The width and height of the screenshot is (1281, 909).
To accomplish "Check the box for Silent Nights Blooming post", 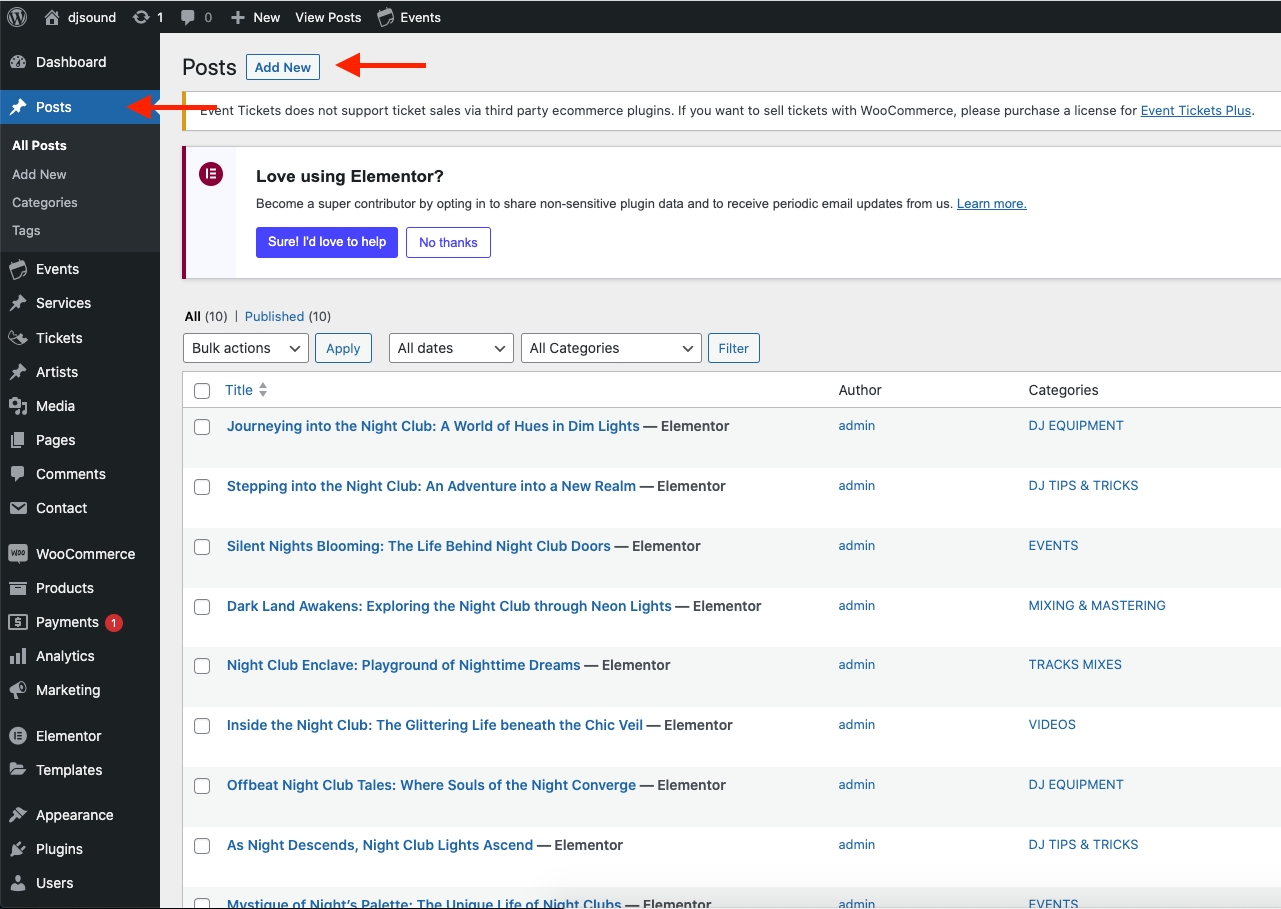I will tap(202, 547).
